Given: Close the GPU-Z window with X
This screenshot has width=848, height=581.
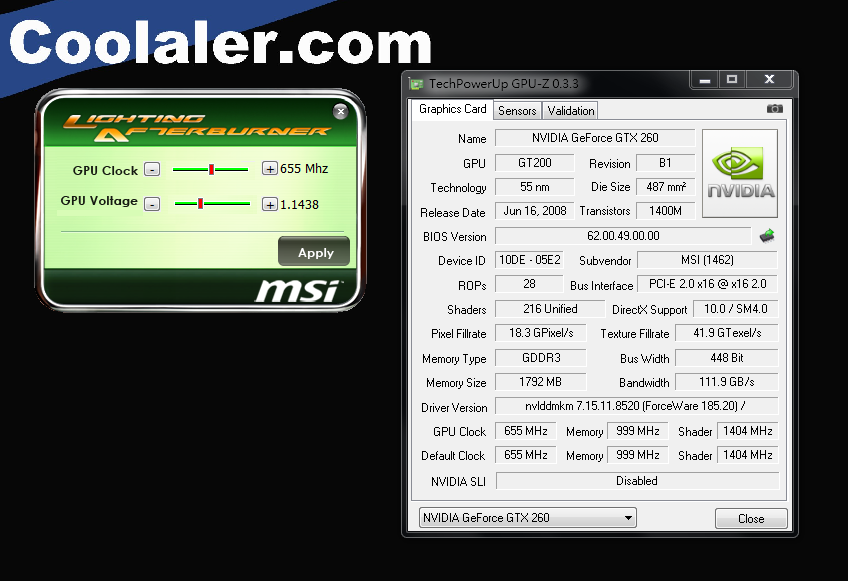Looking at the screenshot, I should coord(769,80).
